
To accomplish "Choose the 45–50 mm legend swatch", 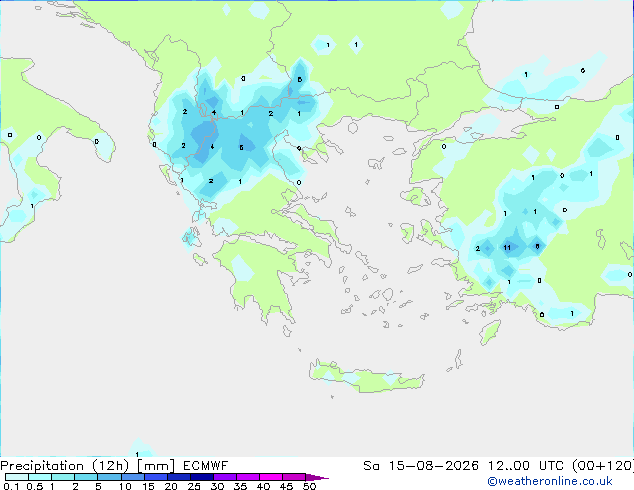I will [294, 477].
